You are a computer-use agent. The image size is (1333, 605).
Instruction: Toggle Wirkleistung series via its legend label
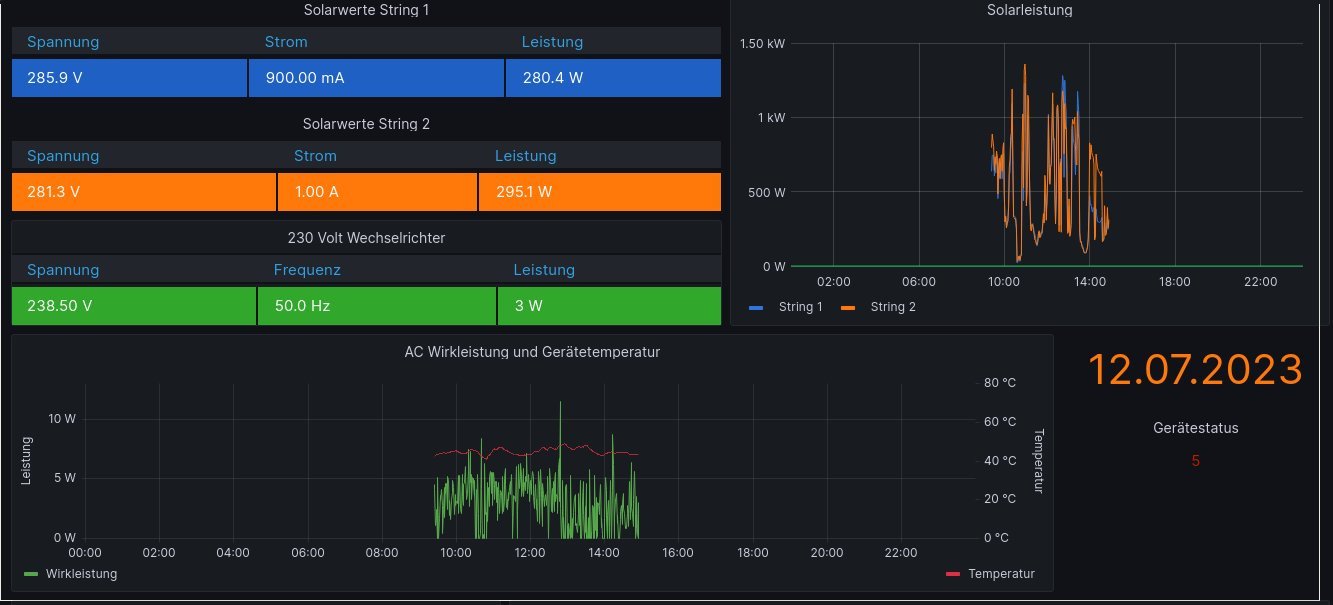[x=81, y=574]
